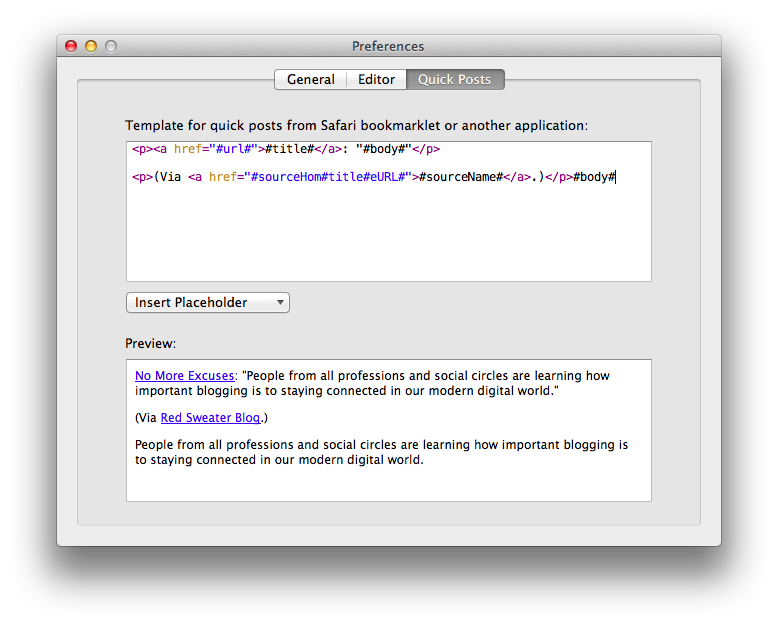Follow the No More Excuses link

[x=185, y=377]
